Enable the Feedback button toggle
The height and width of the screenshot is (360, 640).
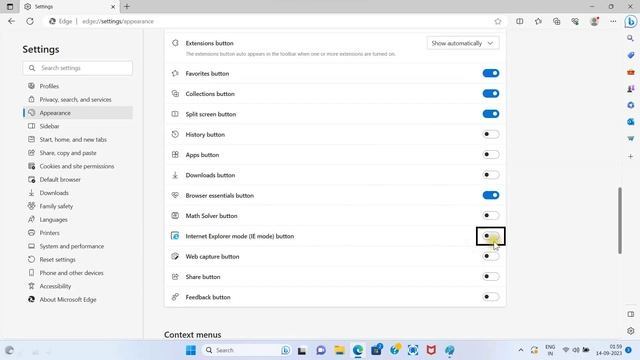coord(491,297)
